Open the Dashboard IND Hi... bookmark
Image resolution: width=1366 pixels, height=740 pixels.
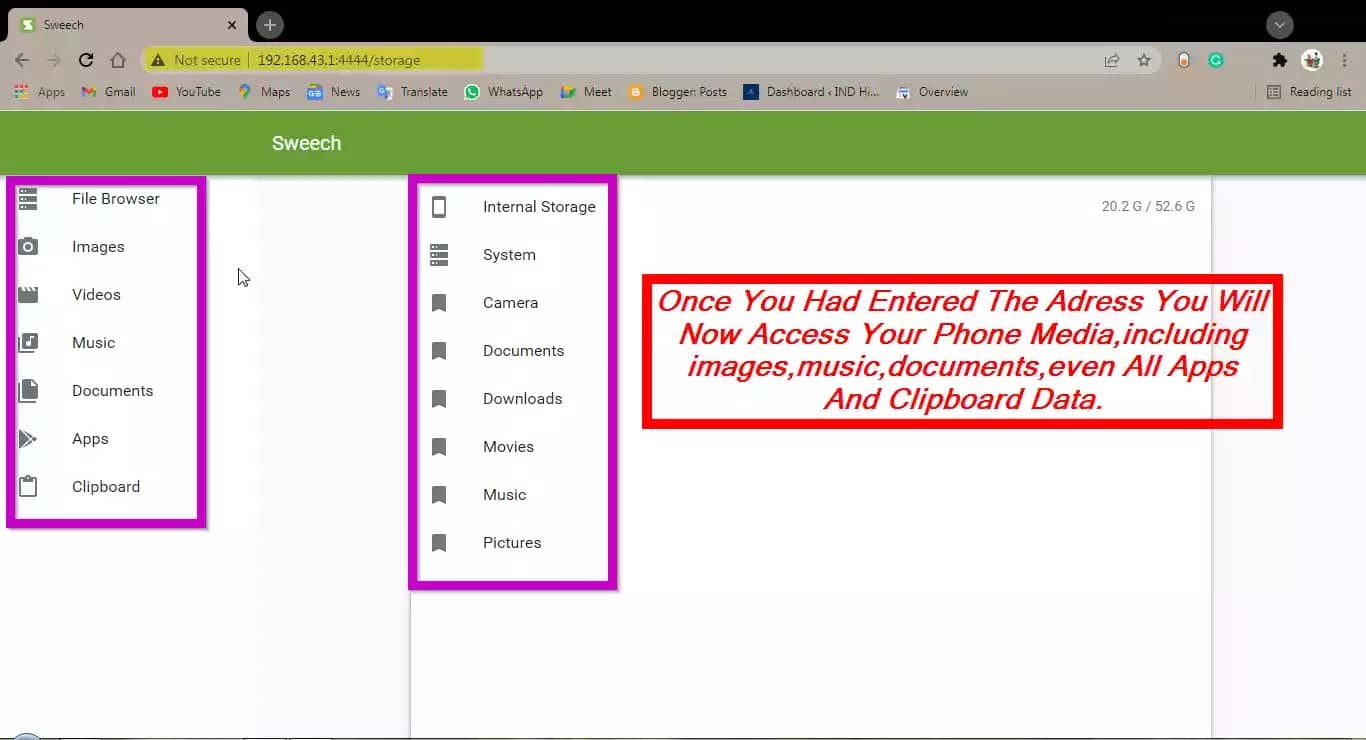(811, 92)
